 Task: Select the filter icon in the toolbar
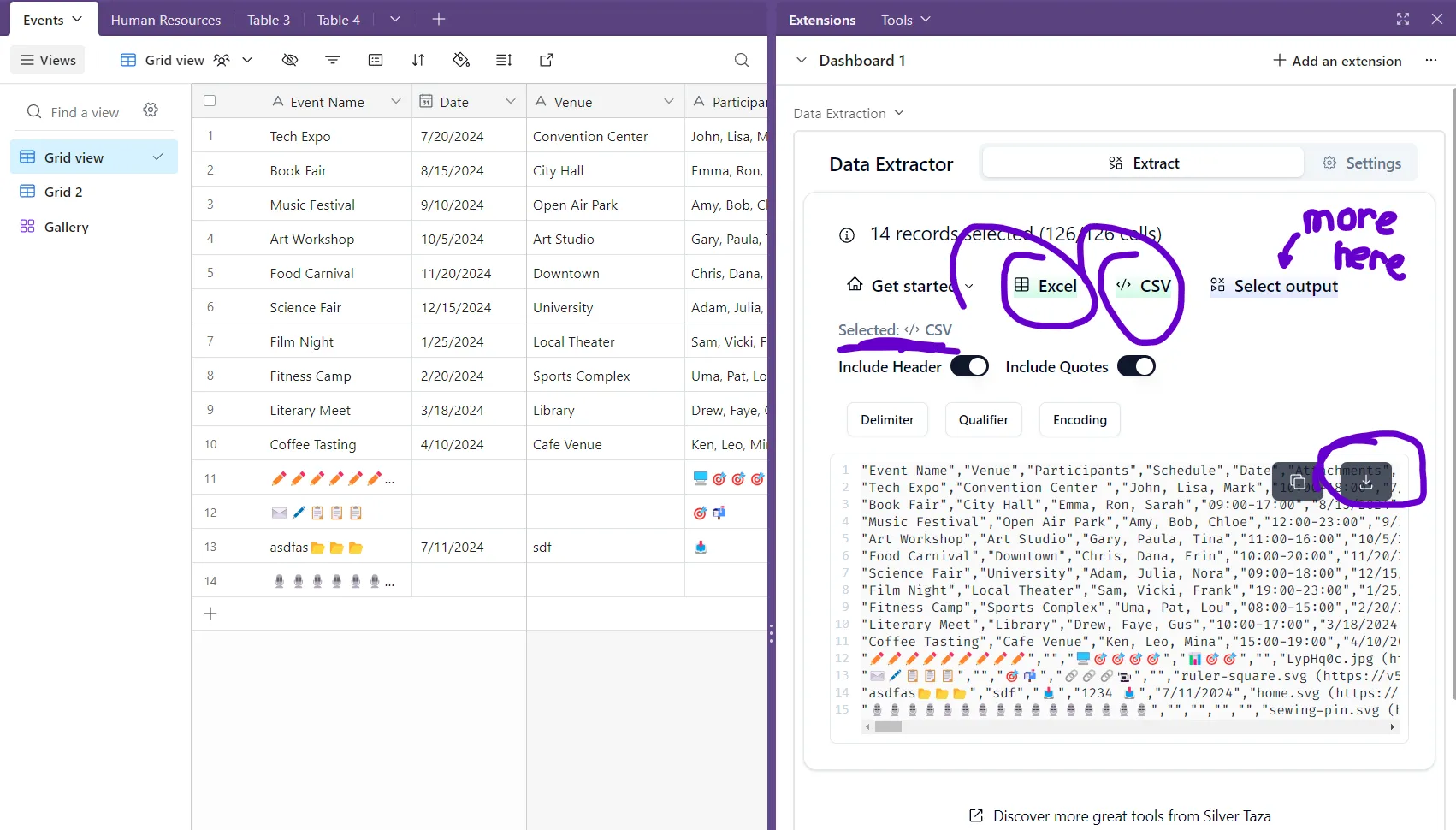[332, 60]
